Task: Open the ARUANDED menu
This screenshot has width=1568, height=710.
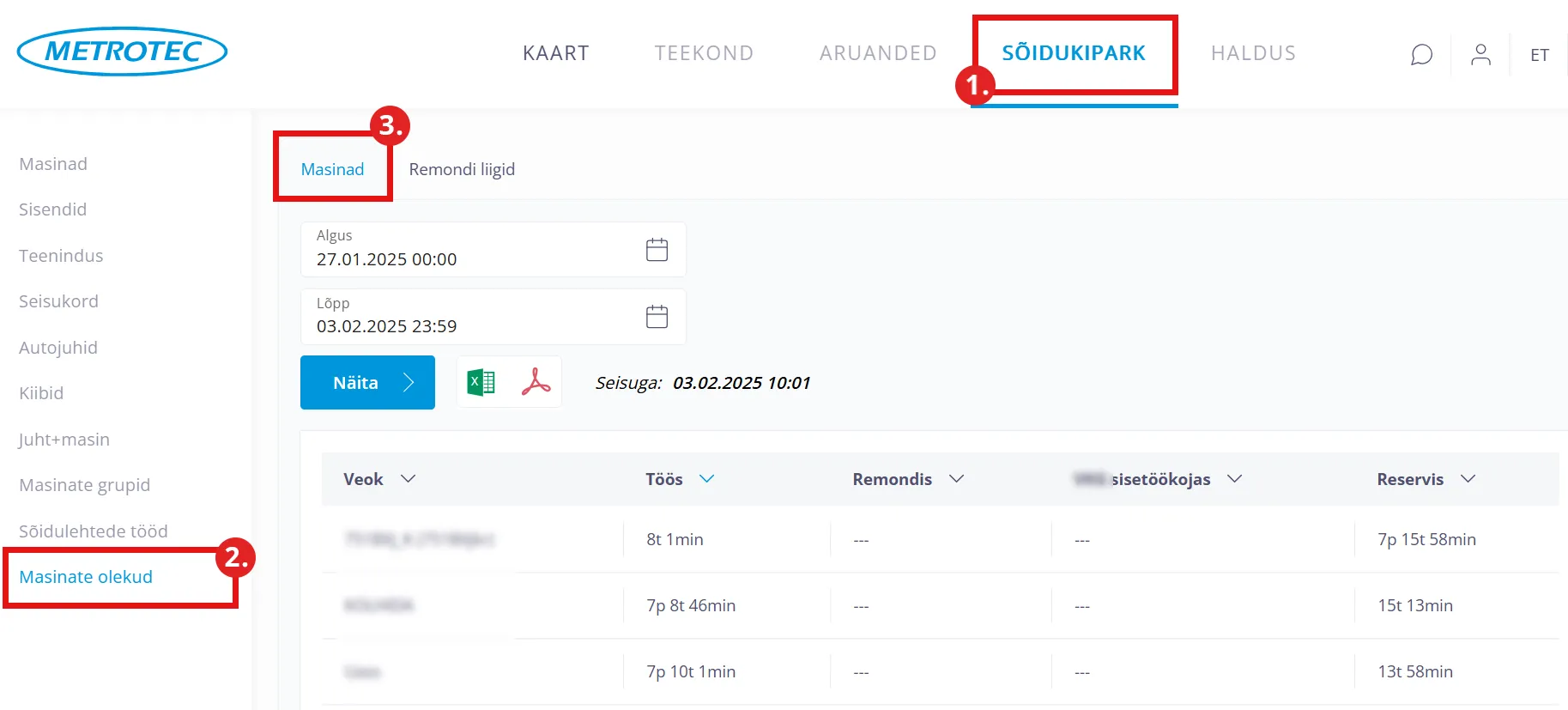Action: (x=877, y=53)
